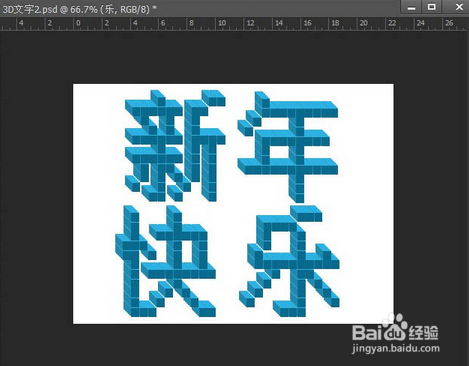Image resolution: width=469 pixels, height=366 pixels.
Task: Click the horizontal ruler at mark 20
Action: tap(364, 23)
